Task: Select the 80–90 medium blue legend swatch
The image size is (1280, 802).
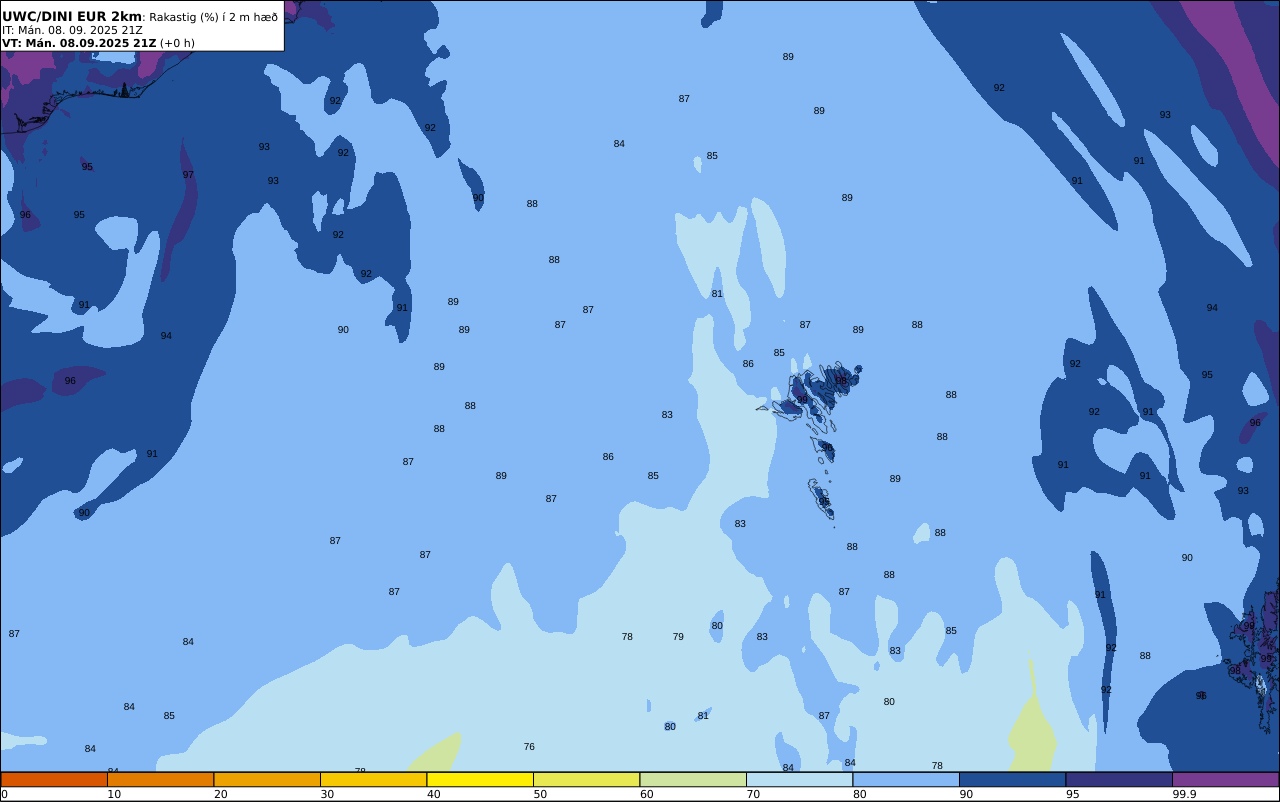Action: coord(906,779)
